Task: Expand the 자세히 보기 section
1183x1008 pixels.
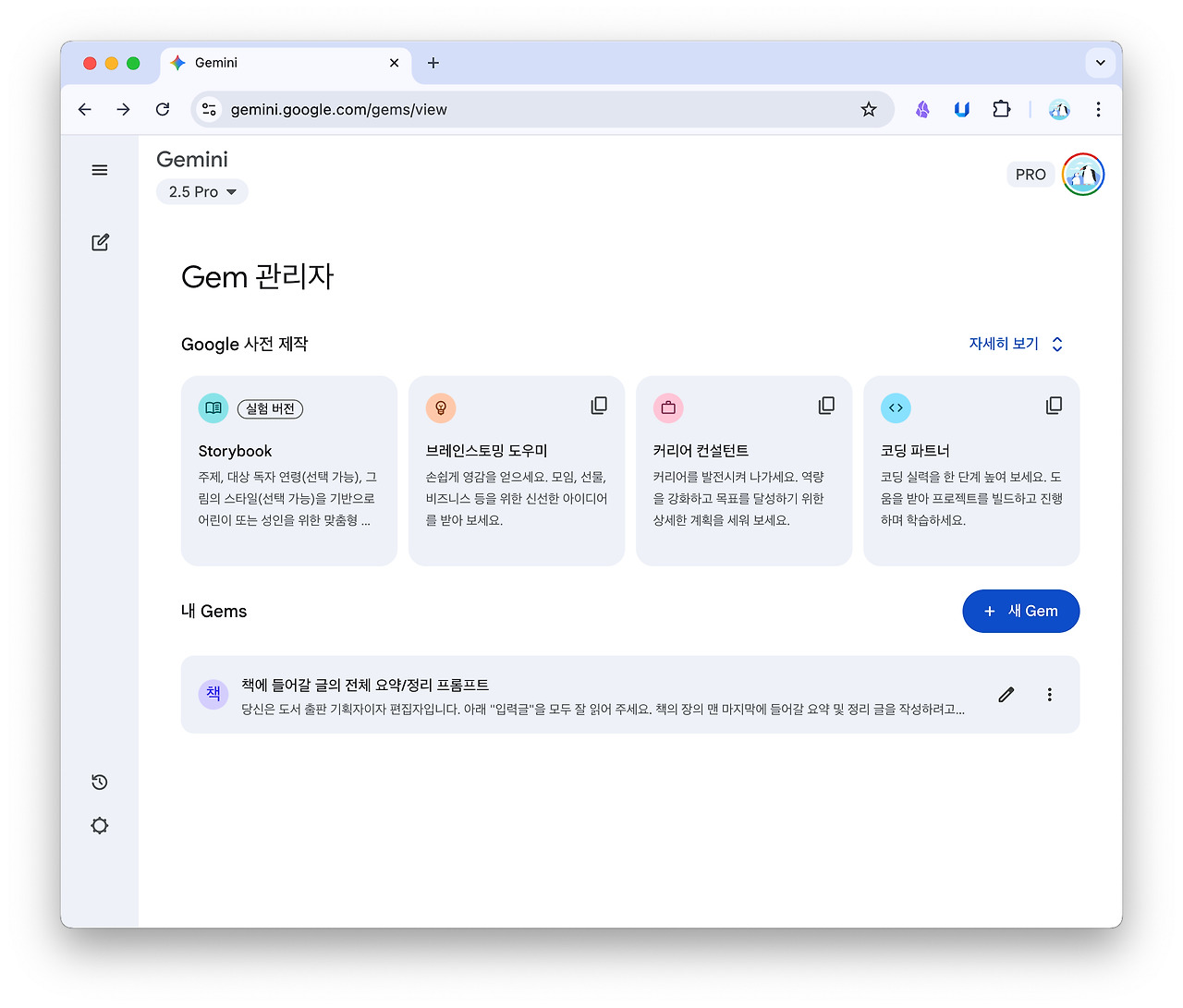Action: pyautogui.click(x=1016, y=344)
